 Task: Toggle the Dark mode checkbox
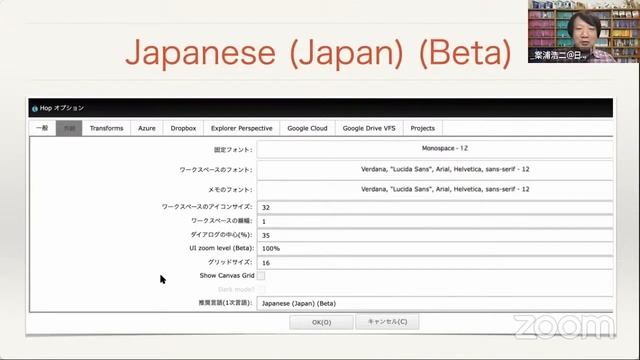click(261, 289)
